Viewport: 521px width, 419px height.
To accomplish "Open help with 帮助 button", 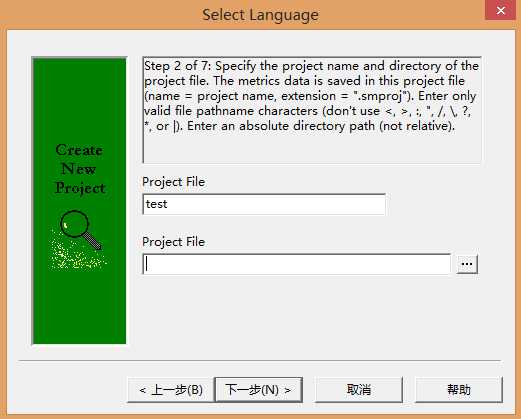I will (459, 390).
